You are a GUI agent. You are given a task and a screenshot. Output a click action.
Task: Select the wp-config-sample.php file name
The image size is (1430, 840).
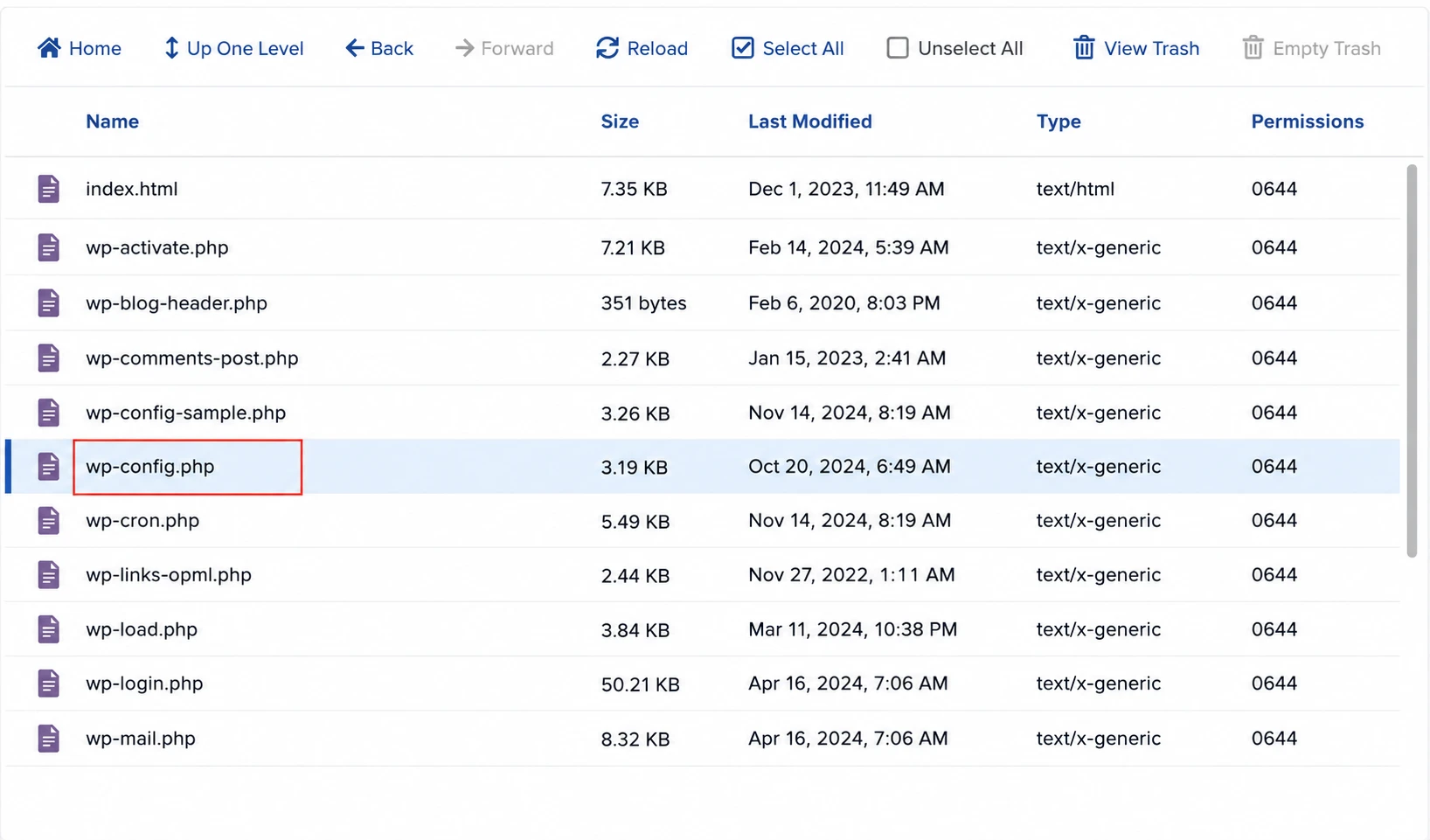186,413
